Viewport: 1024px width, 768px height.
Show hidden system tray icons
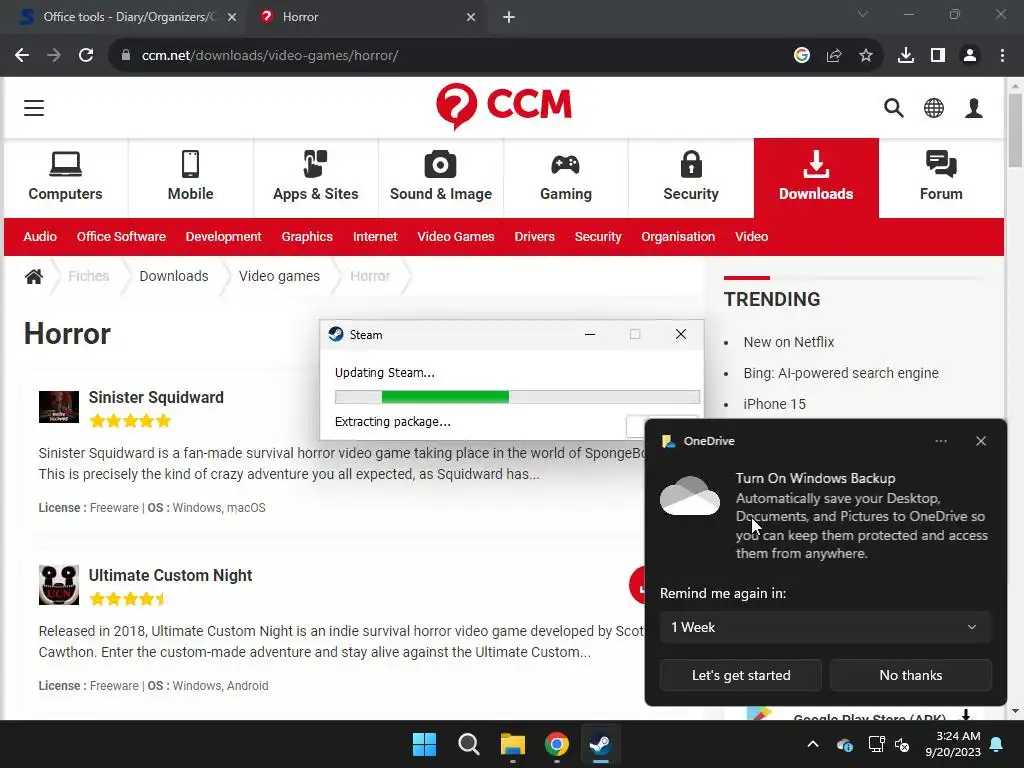[x=813, y=744]
